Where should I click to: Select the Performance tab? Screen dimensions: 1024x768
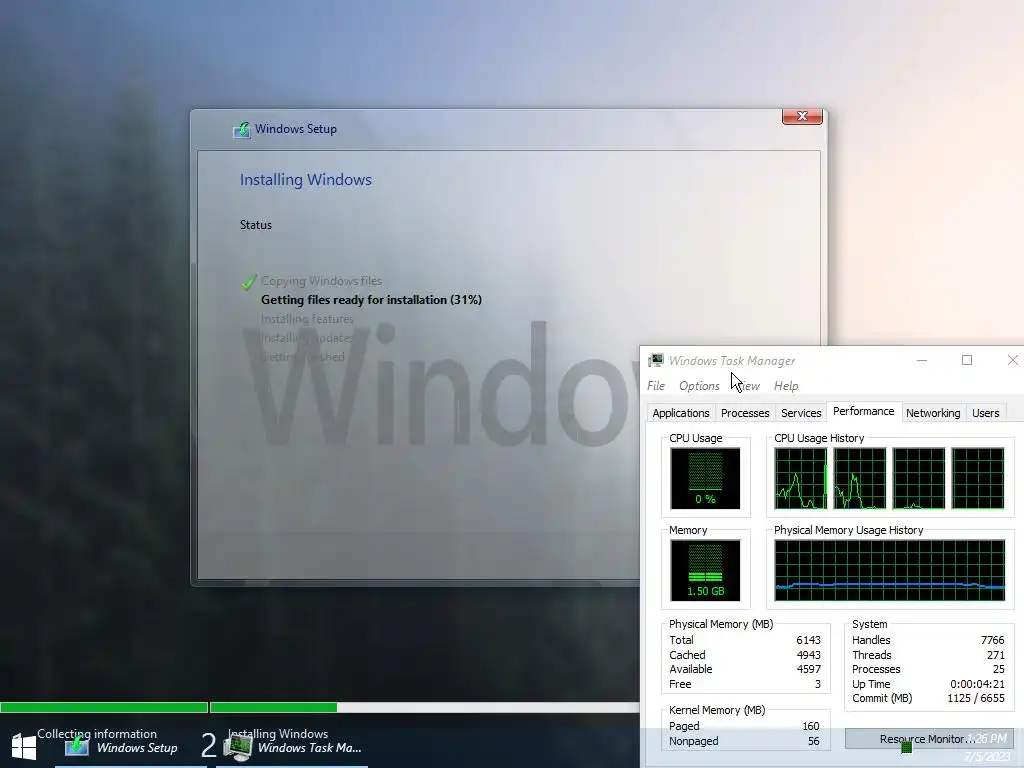coord(863,411)
